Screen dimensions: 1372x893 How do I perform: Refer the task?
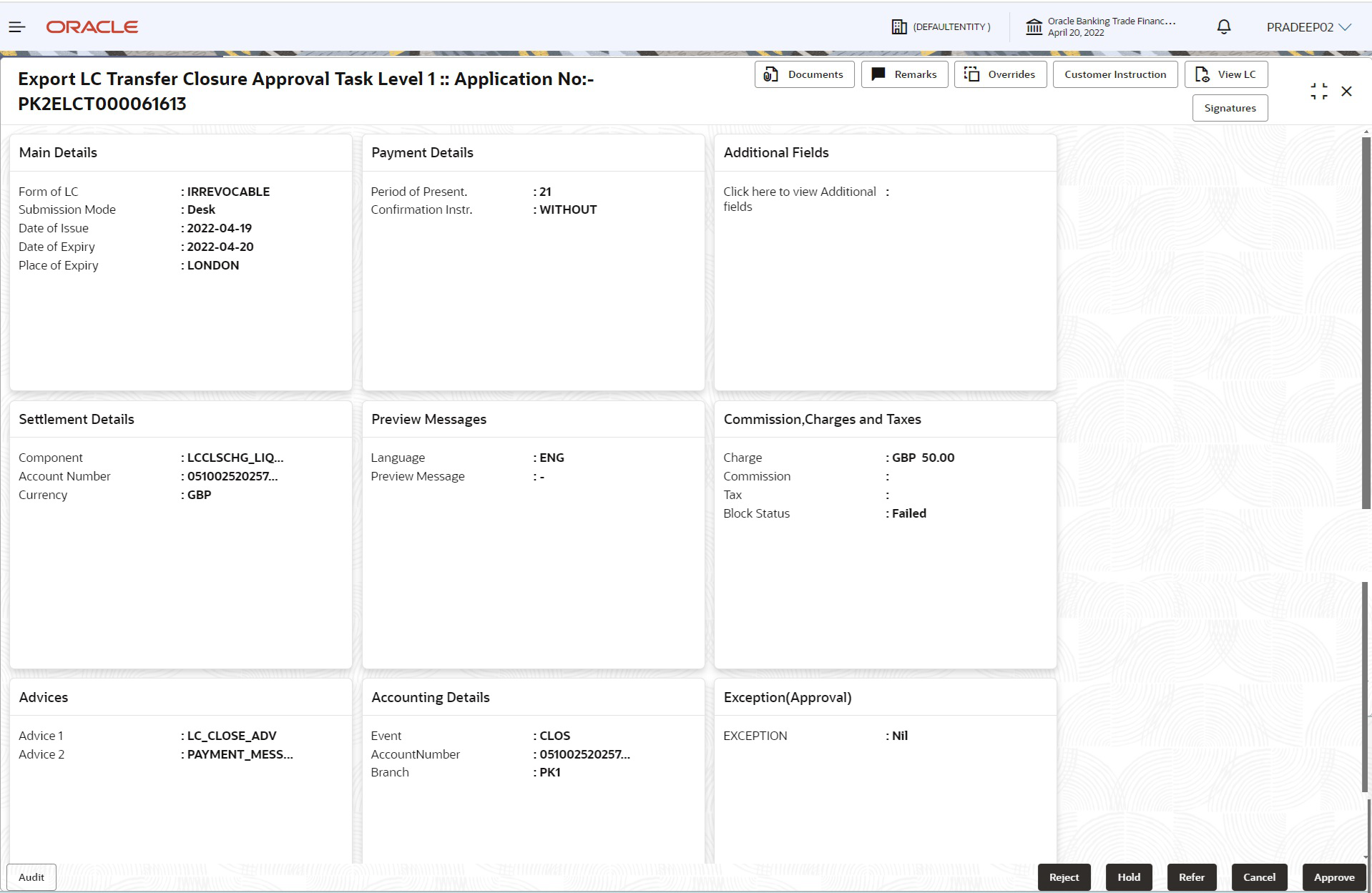1191,877
